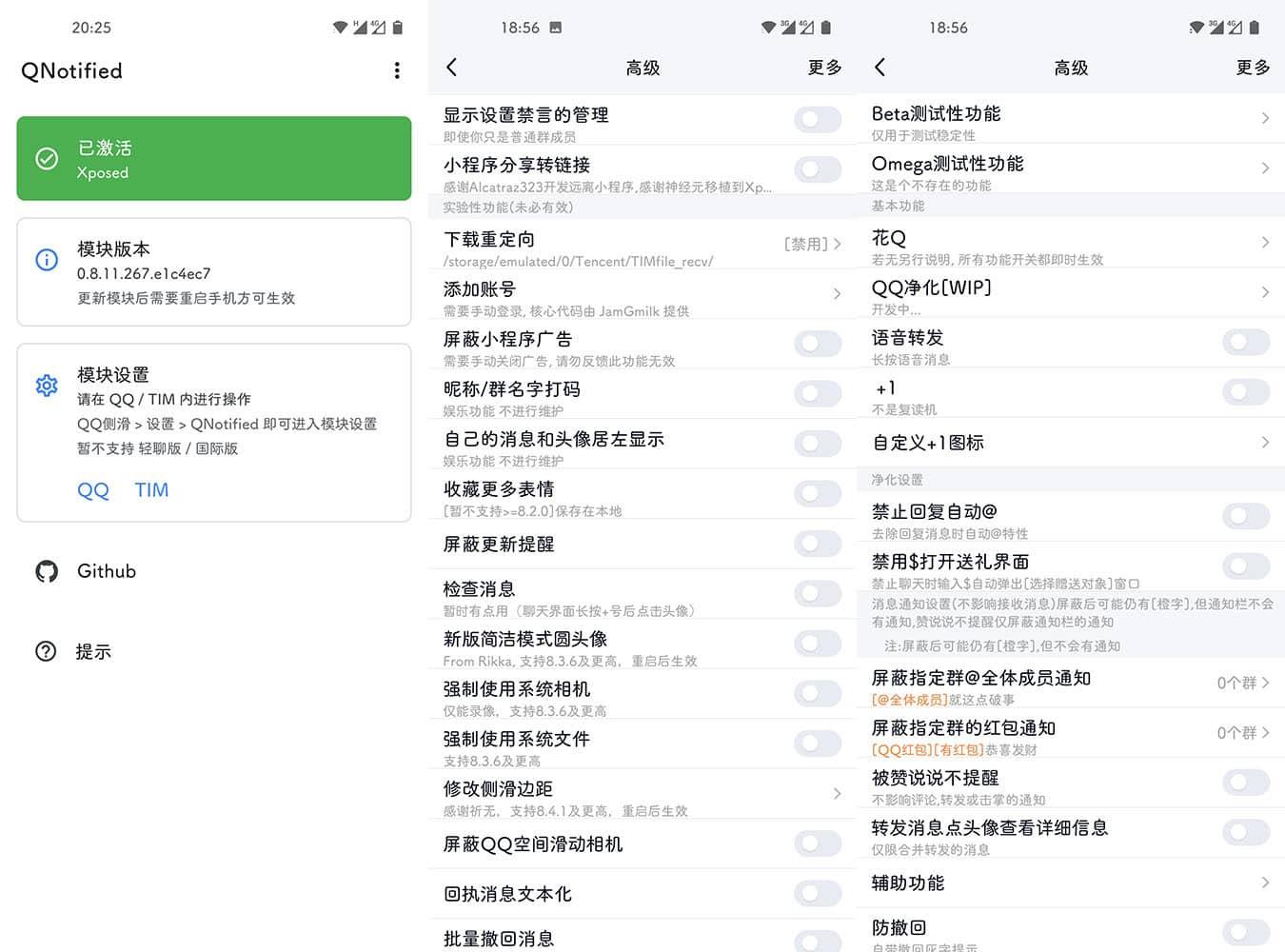Click the Wi-Fi icon in the status bar
1285x952 pixels.
340,27
